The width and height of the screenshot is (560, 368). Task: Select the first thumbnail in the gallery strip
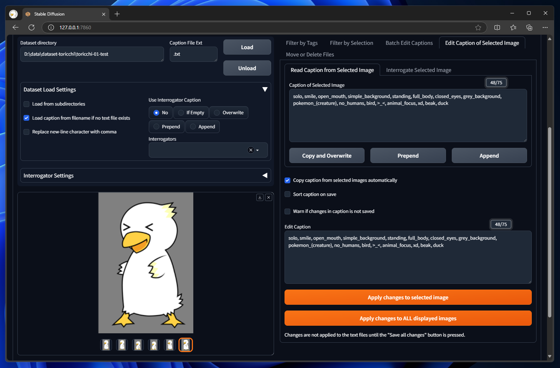[106, 345]
